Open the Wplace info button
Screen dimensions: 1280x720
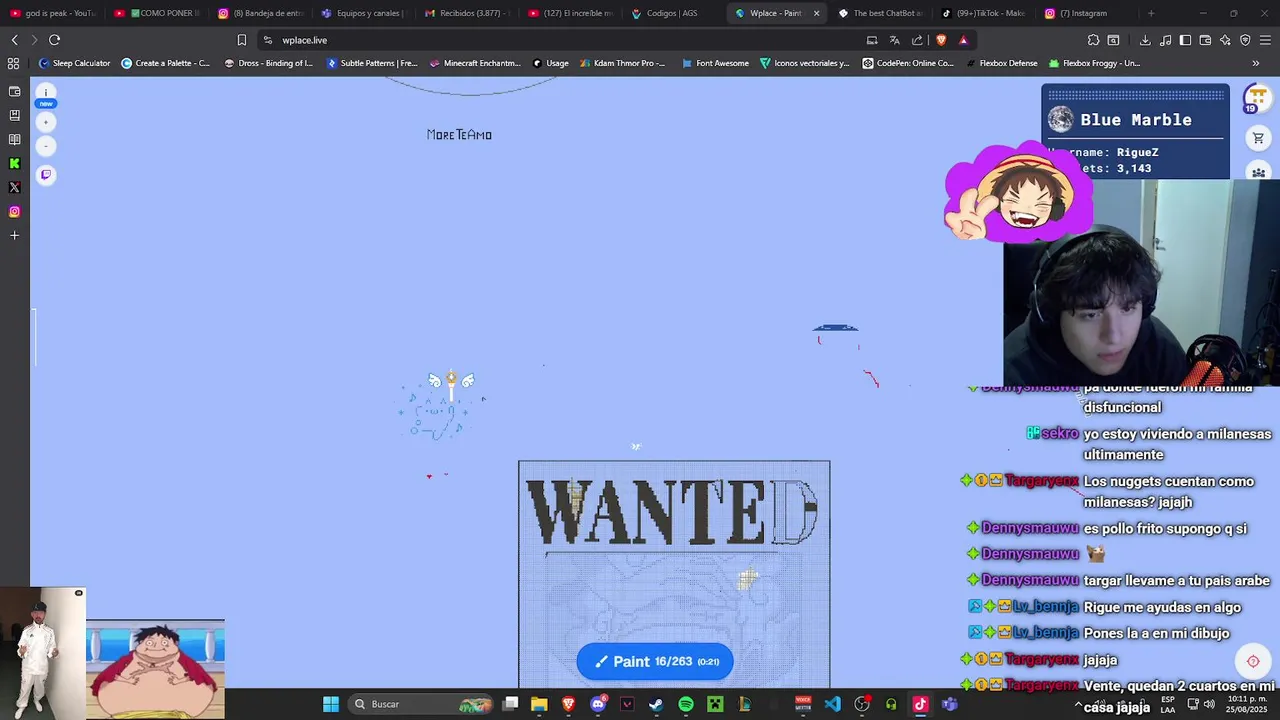(x=45, y=92)
